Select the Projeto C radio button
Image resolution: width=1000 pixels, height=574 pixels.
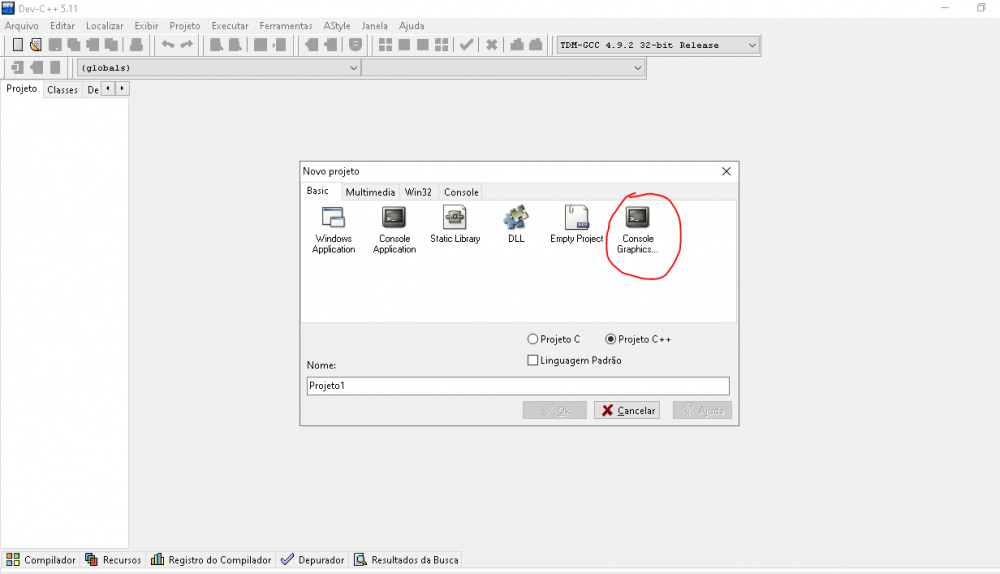click(533, 340)
